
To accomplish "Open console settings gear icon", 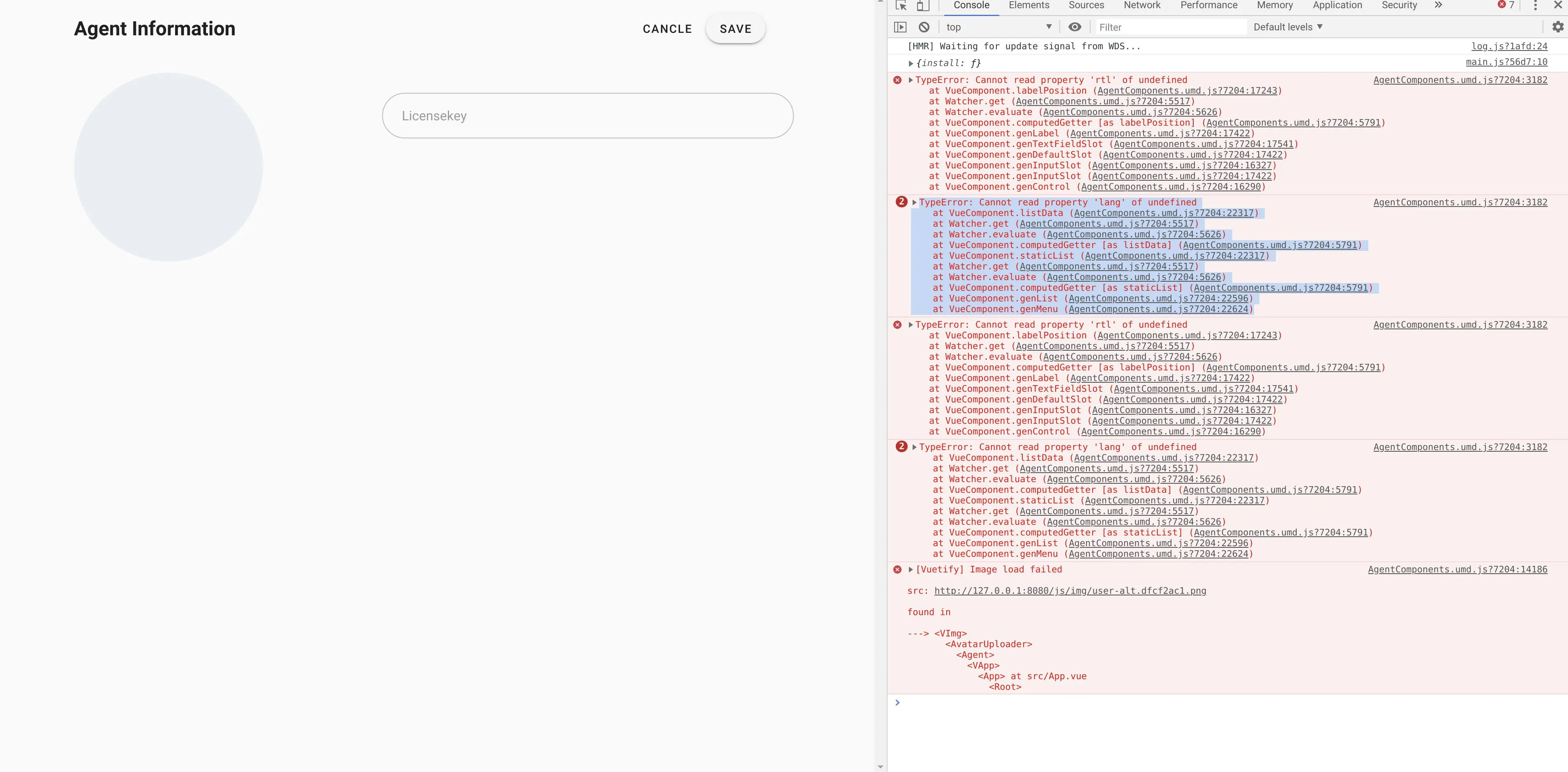I will point(1558,27).
